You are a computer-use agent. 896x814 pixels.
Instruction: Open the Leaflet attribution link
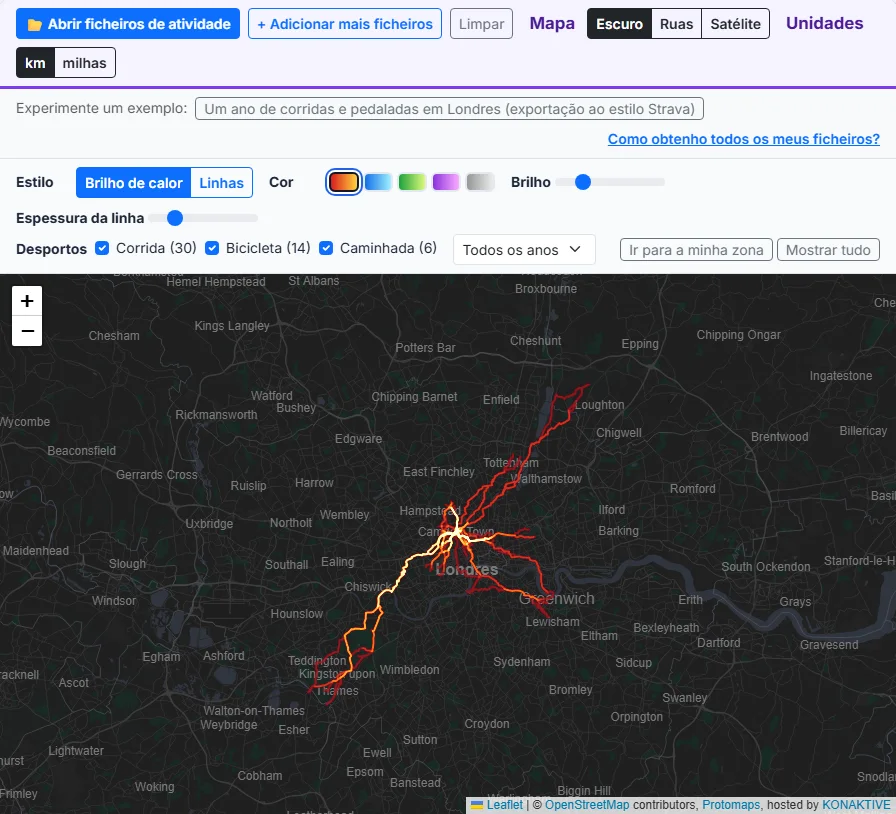pyautogui.click(x=505, y=805)
